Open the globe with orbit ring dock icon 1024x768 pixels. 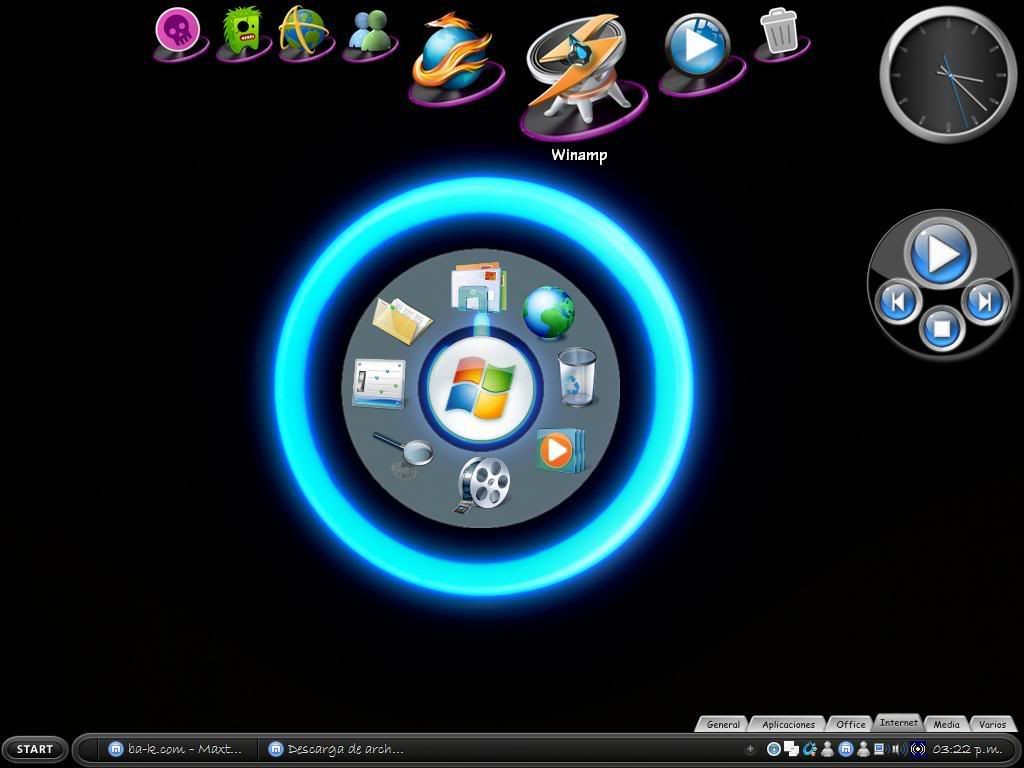303,31
